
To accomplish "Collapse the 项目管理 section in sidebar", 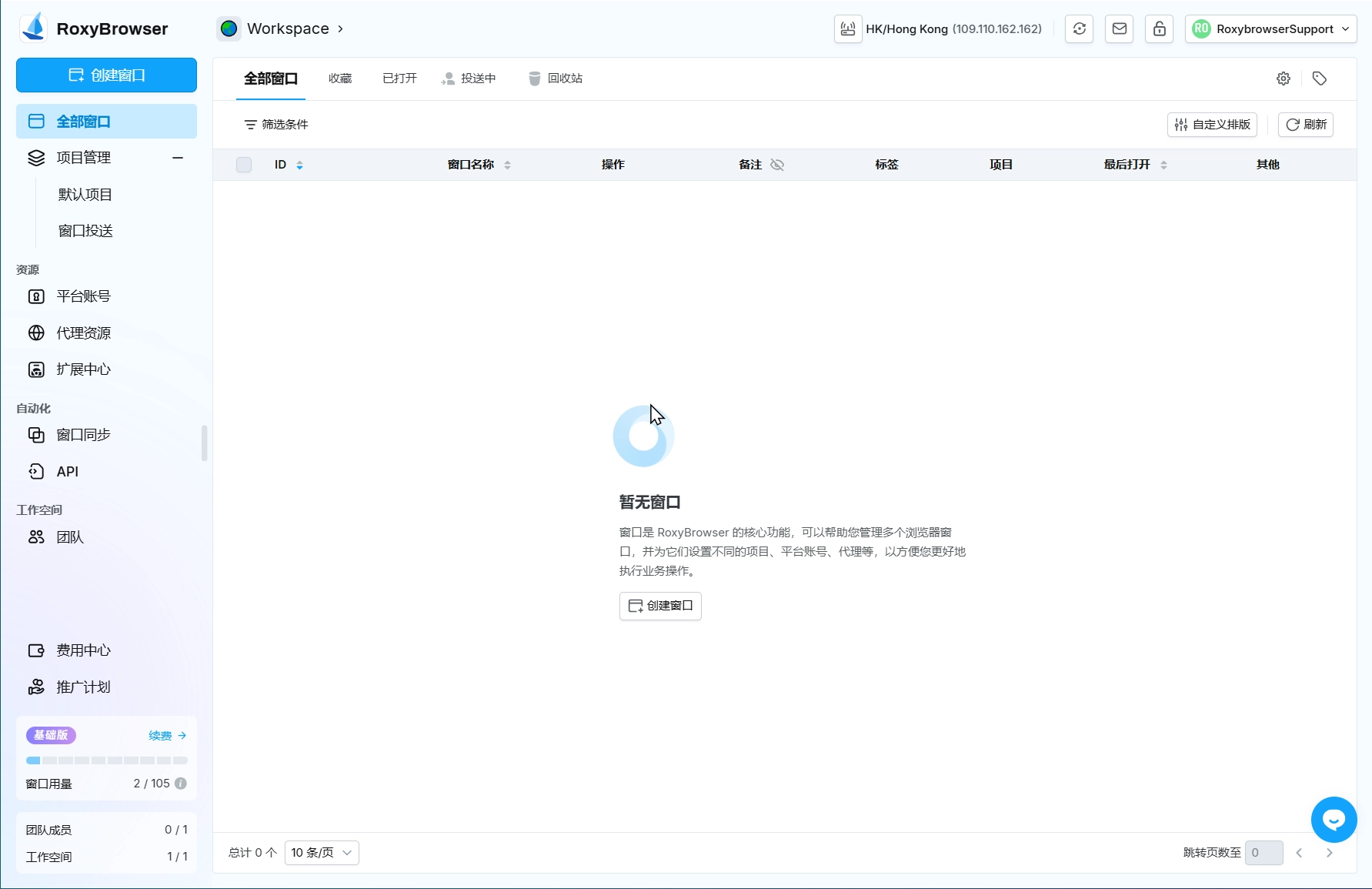I will point(178,158).
